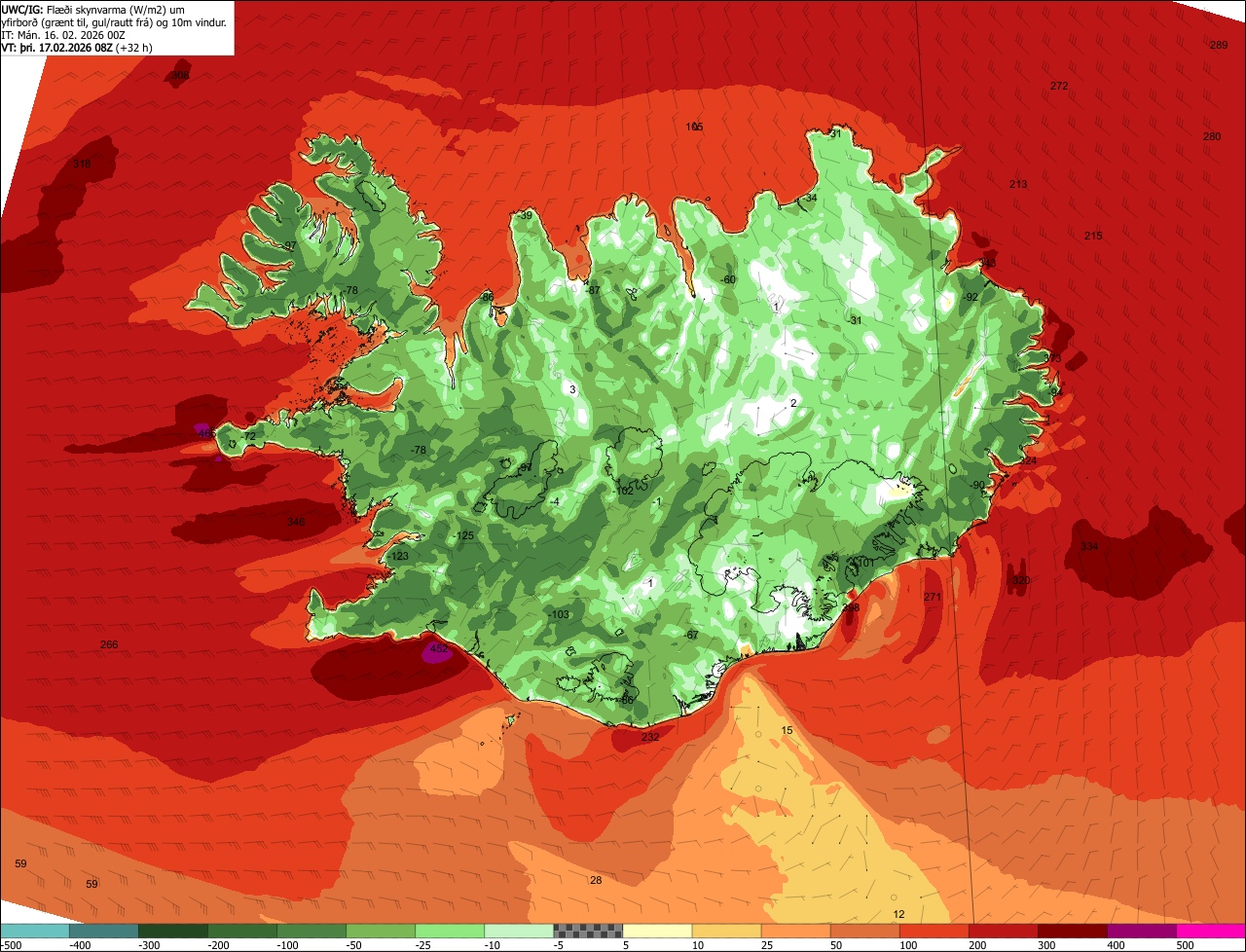Click the map value '346' over western sea
1246x952 pixels.
tap(296, 522)
